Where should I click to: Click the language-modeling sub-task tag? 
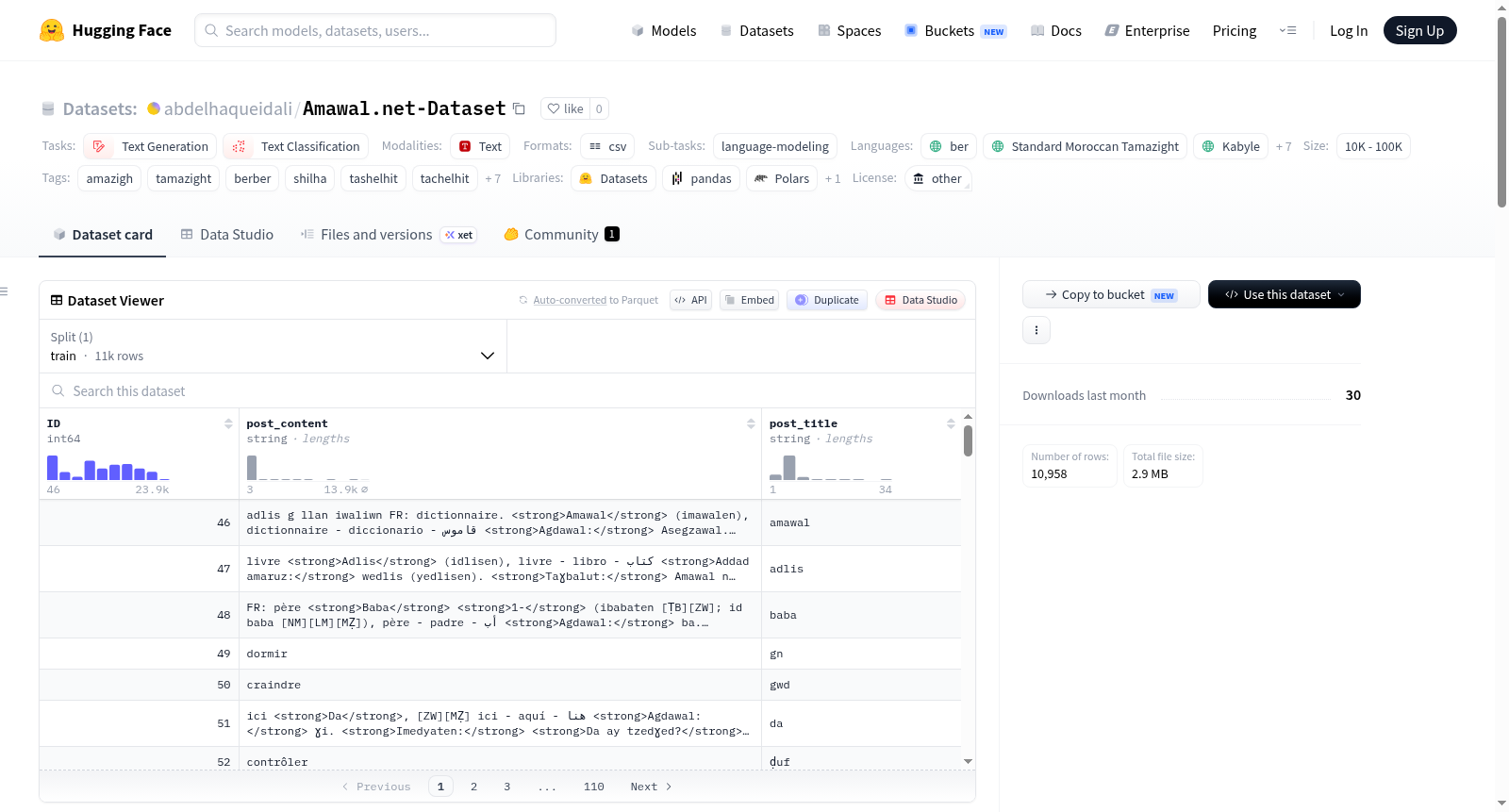(775, 146)
